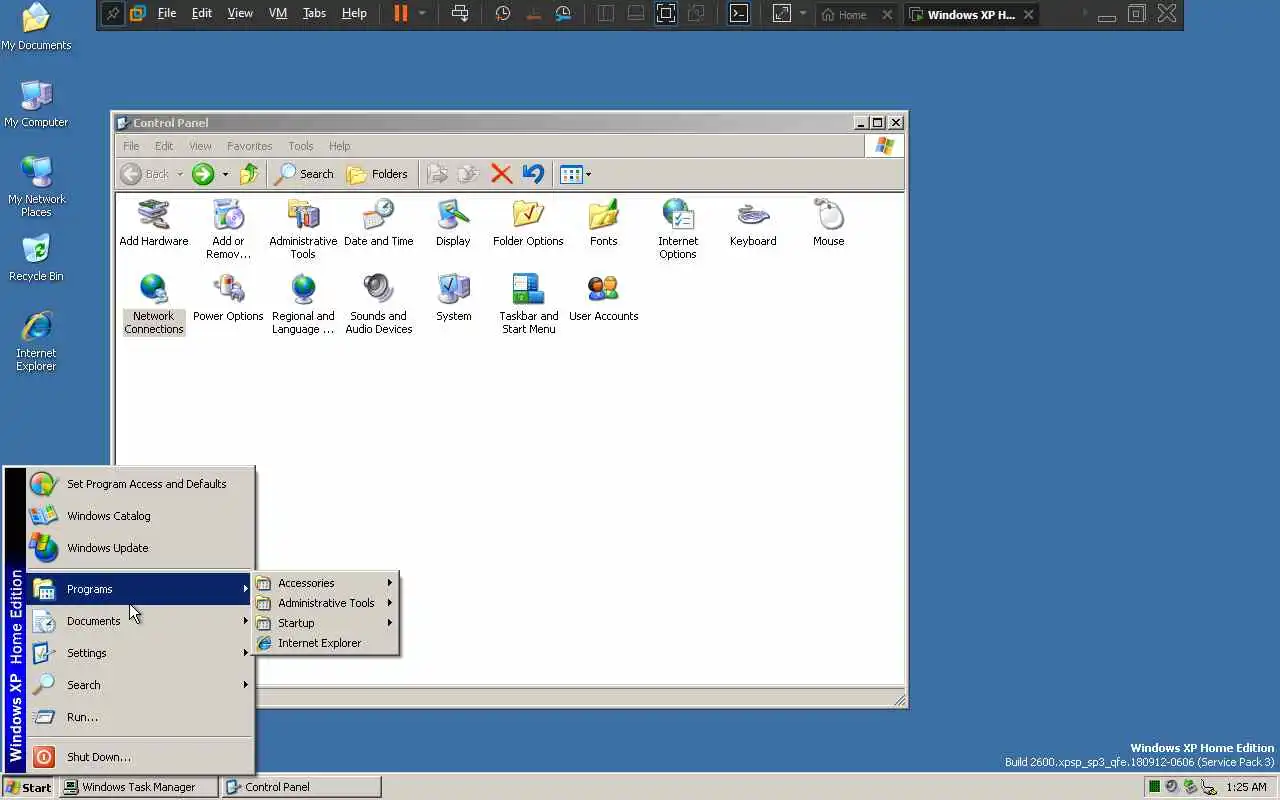
Task: Open User Accounts applet
Action: [603, 297]
